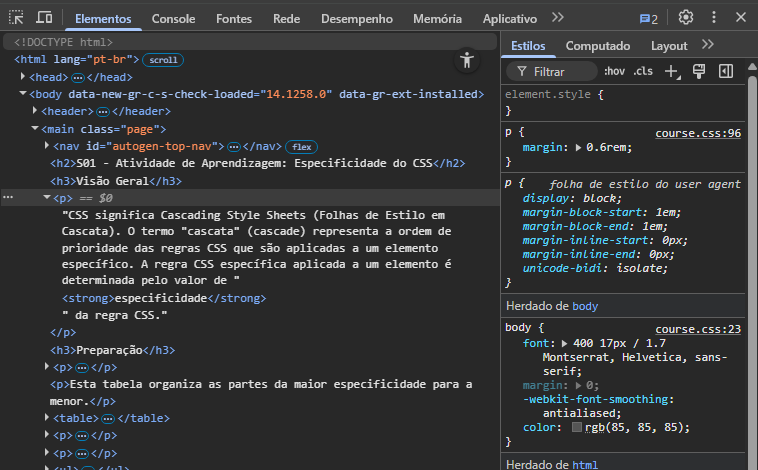Select the h3 Preparação element
758x470 pixels.
[x=113, y=350]
